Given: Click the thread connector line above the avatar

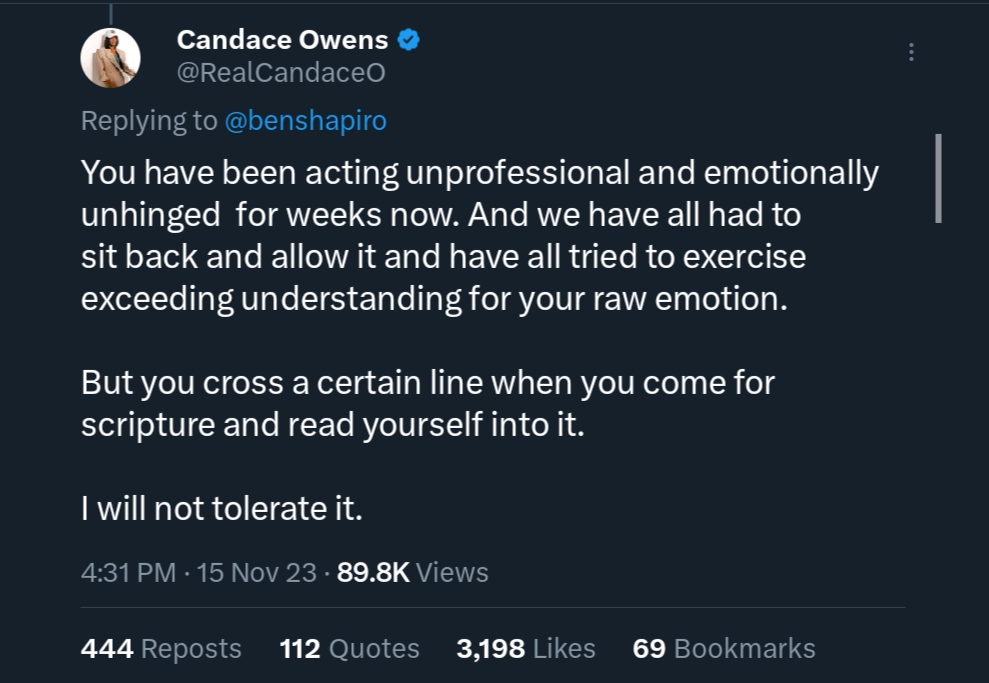Looking at the screenshot, I should point(111,14).
